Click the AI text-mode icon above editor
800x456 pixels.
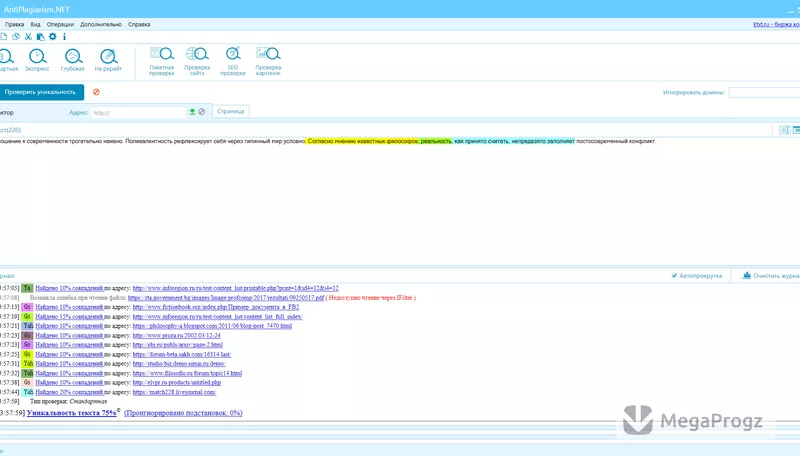pyautogui.click(x=784, y=130)
